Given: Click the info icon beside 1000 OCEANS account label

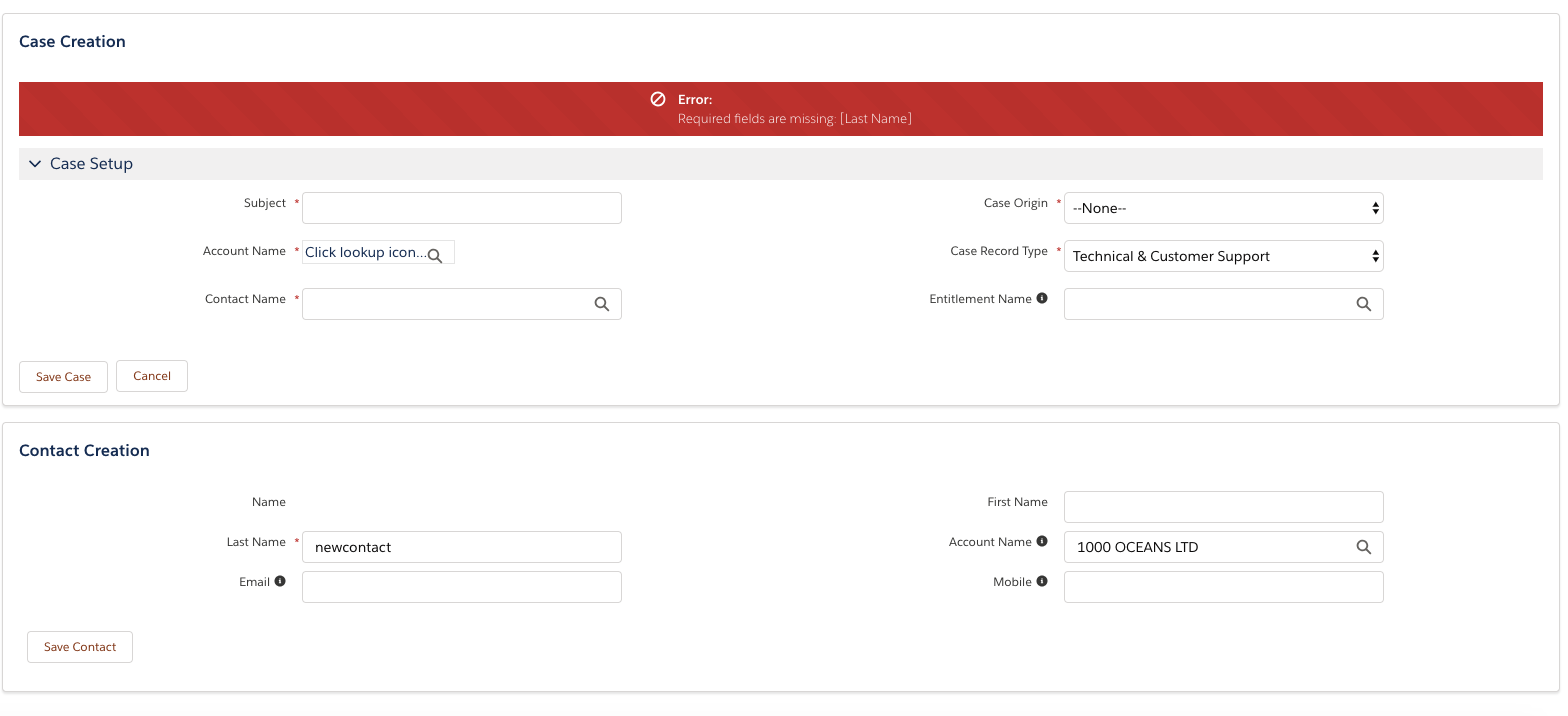Looking at the screenshot, I should point(1042,541).
